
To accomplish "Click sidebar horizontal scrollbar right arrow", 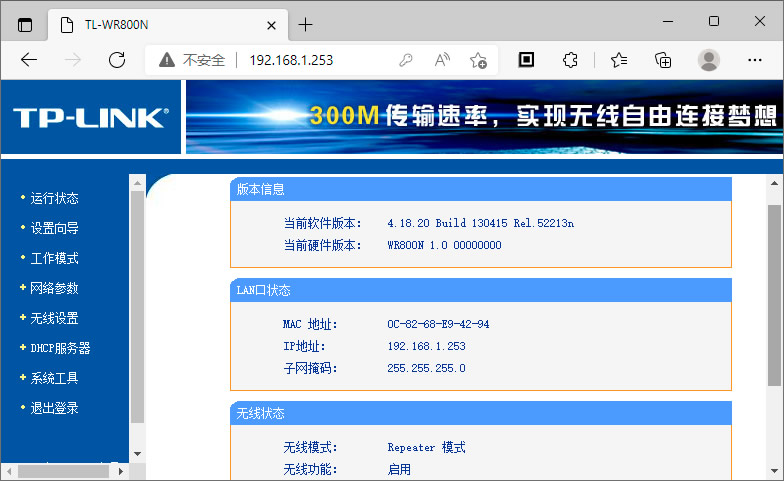I will point(120,471).
